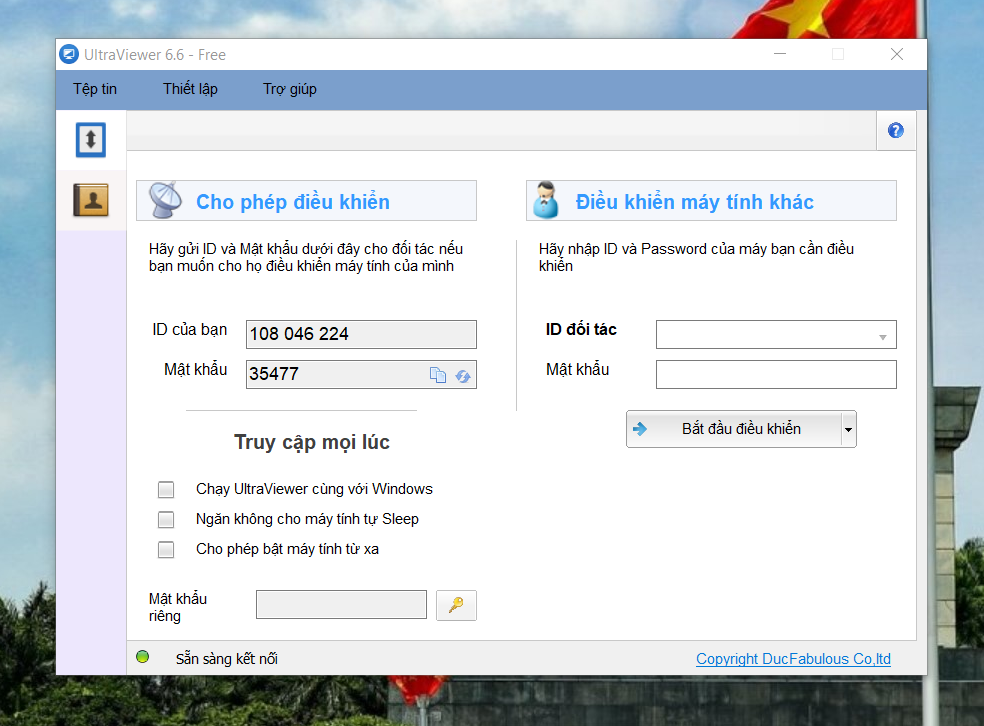Image resolution: width=984 pixels, height=726 pixels.
Task: Set private password via the key button
Action: coord(456,605)
